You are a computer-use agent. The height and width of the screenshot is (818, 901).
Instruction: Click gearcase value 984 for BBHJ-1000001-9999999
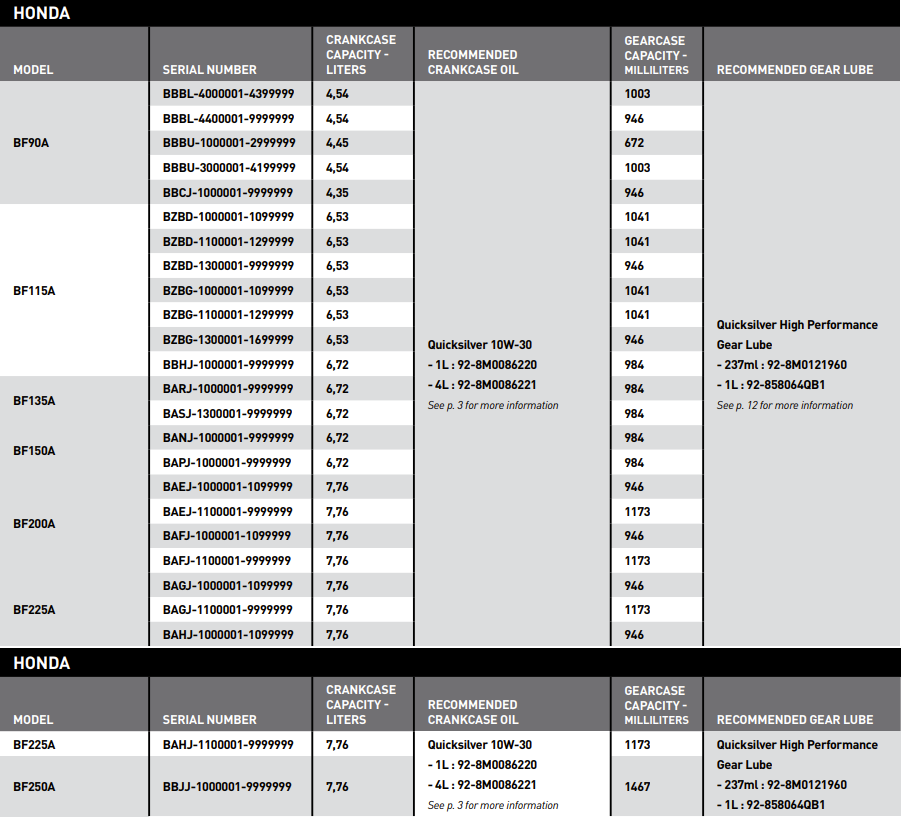pyautogui.click(x=634, y=365)
